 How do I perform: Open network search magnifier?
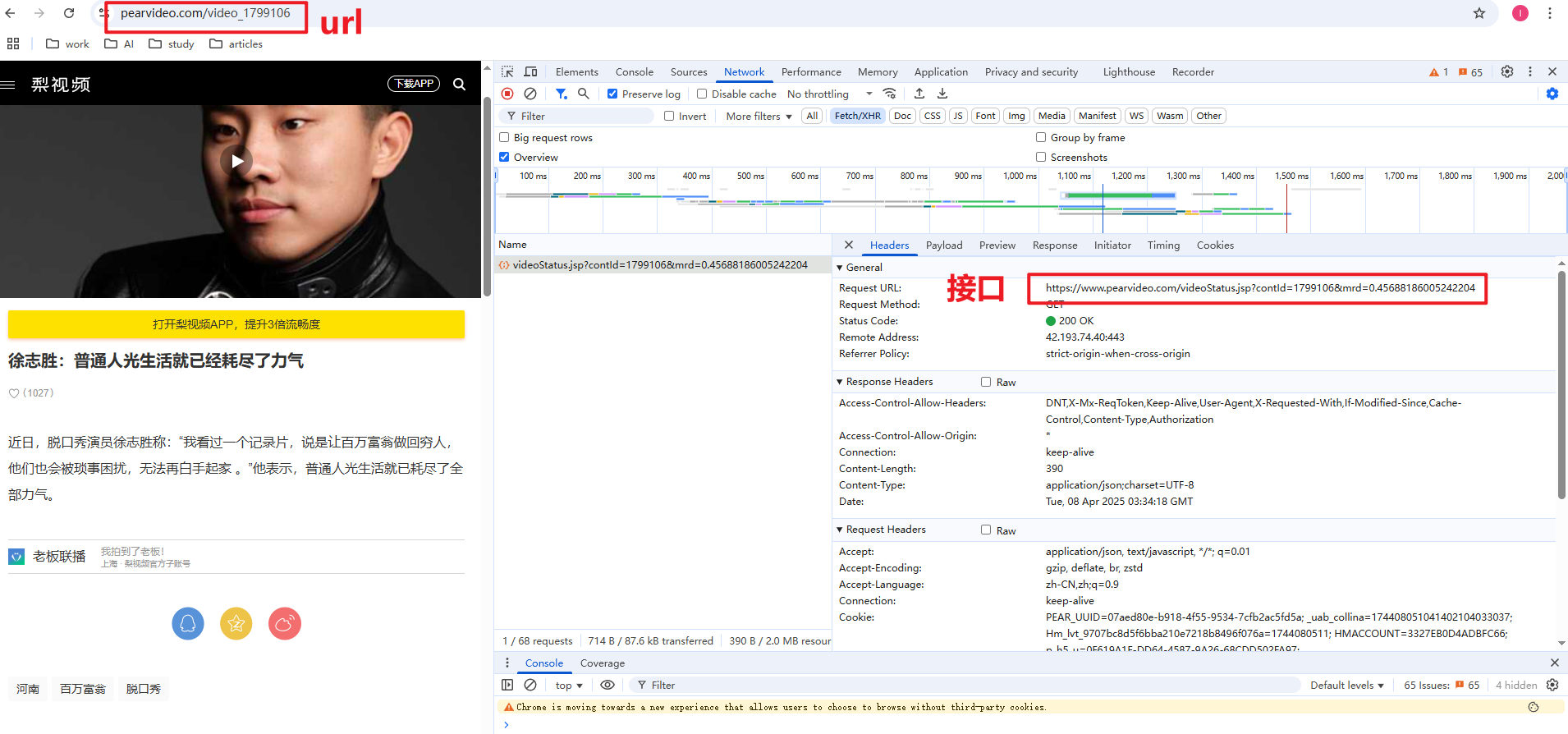click(584, 94)
